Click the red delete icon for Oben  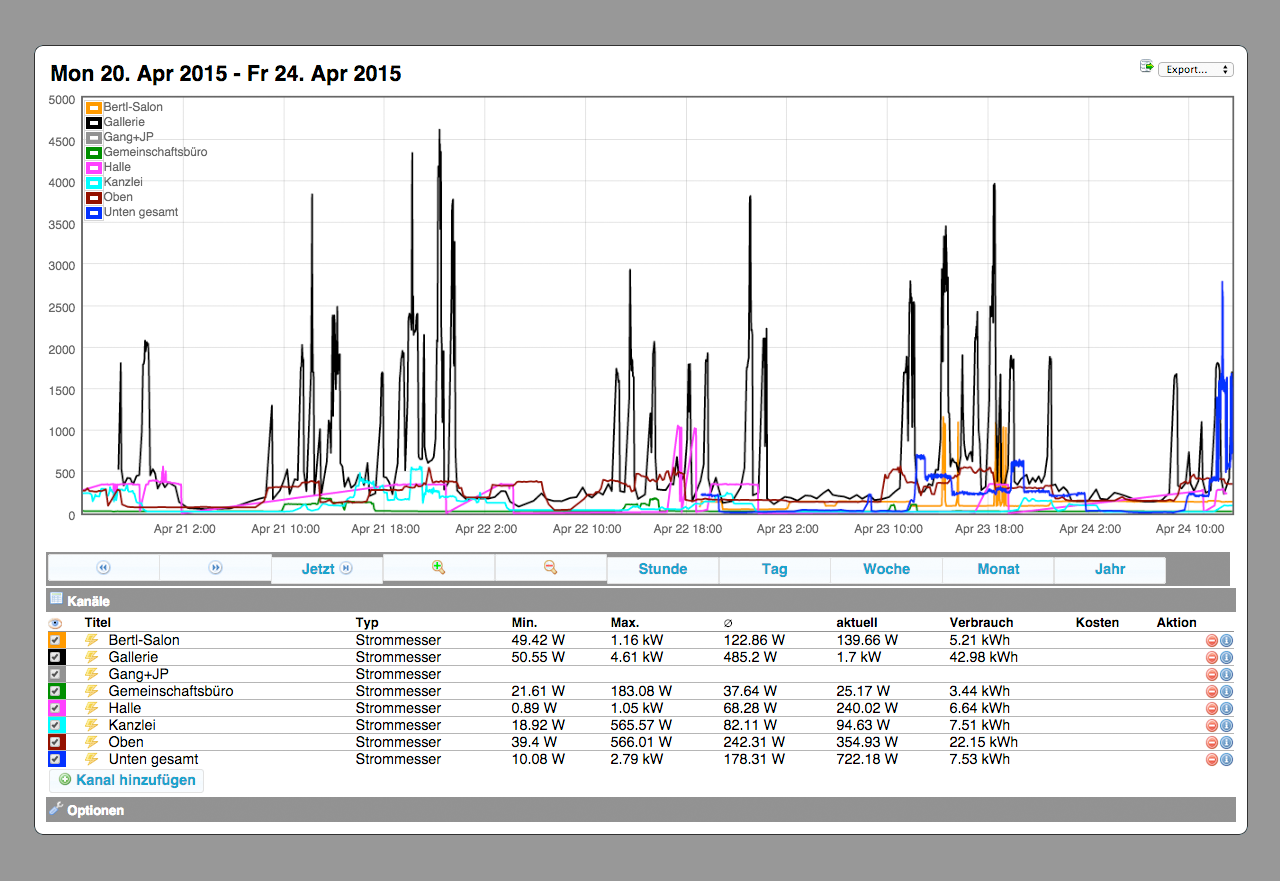[x=1212, y=742]
